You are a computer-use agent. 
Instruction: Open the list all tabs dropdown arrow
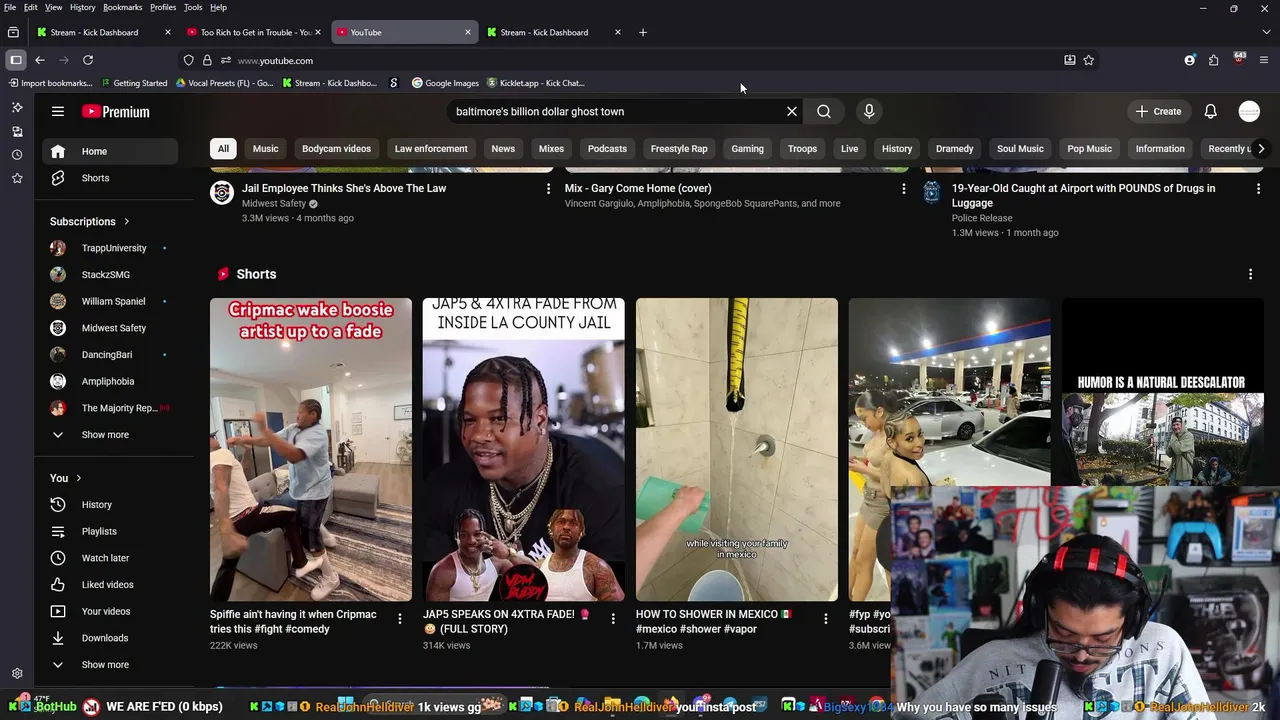1267,32
